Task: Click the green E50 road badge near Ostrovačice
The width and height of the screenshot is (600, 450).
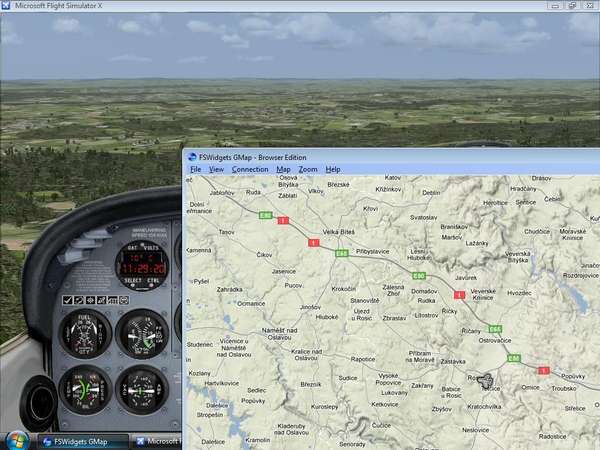Action: [513, 358]
